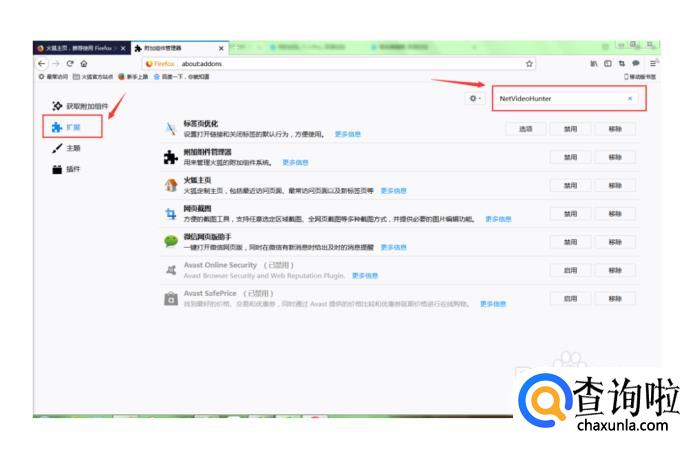
Task: Close the 火狐主页 tab
Action: pyautogui.click(x=123, y=48)
